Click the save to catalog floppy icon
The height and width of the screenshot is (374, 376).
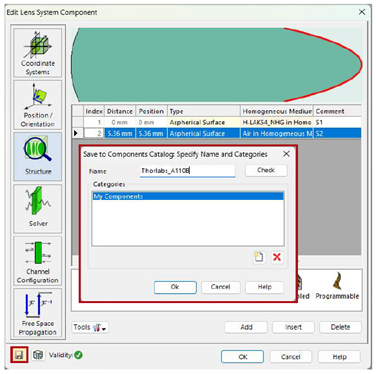[19, 355]
